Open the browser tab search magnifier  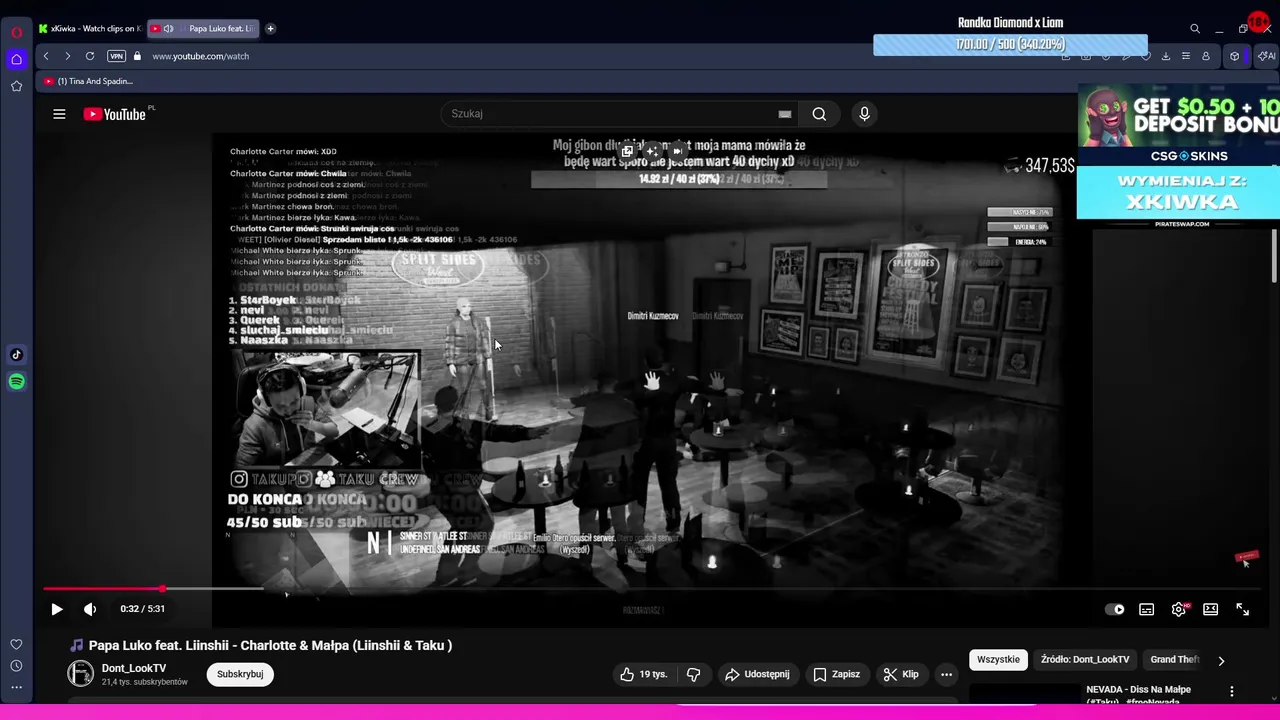(1195, 29)
